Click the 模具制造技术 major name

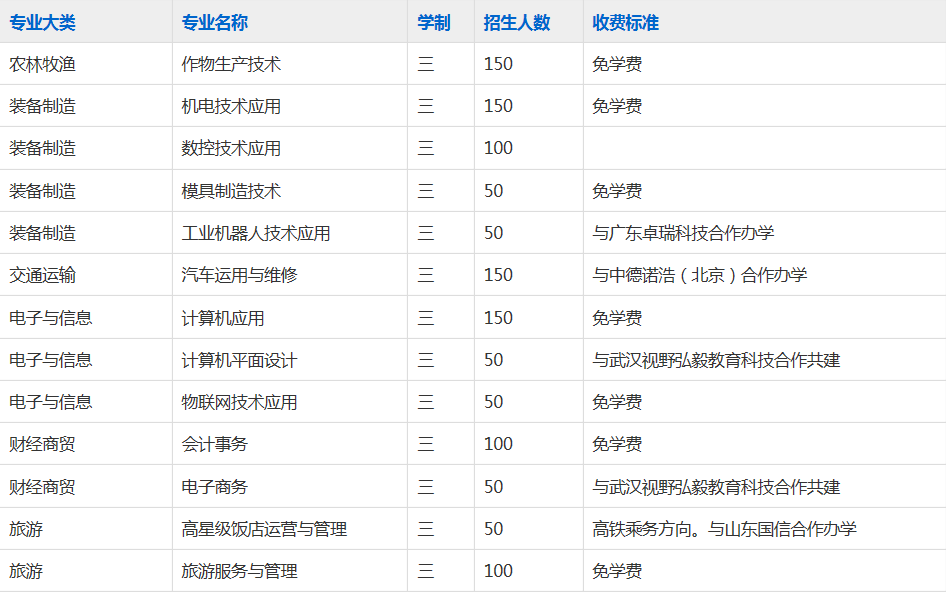[x=231, y=191]
